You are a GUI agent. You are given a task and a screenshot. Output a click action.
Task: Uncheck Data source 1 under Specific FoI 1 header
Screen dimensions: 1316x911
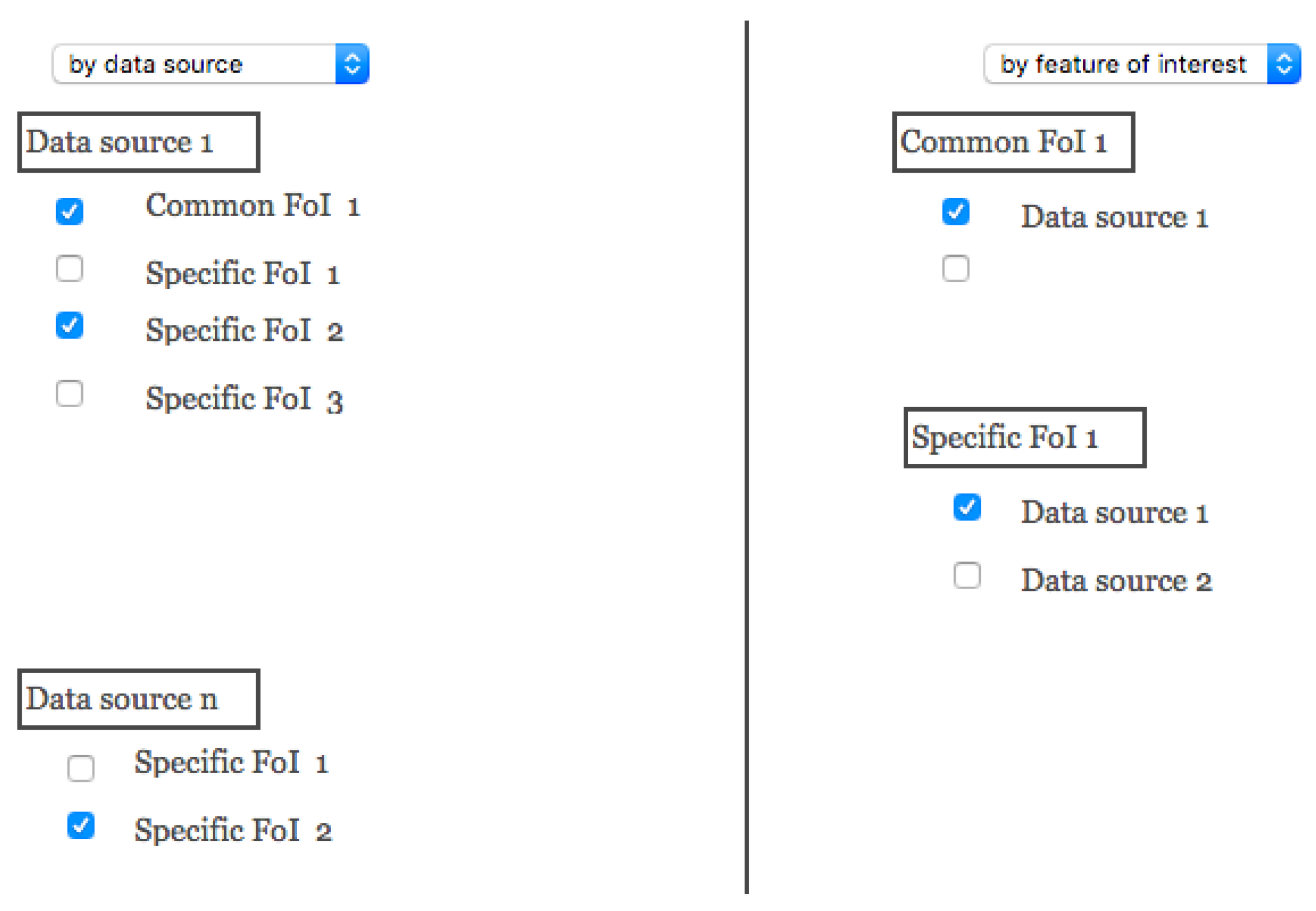[x=967, y=507]
